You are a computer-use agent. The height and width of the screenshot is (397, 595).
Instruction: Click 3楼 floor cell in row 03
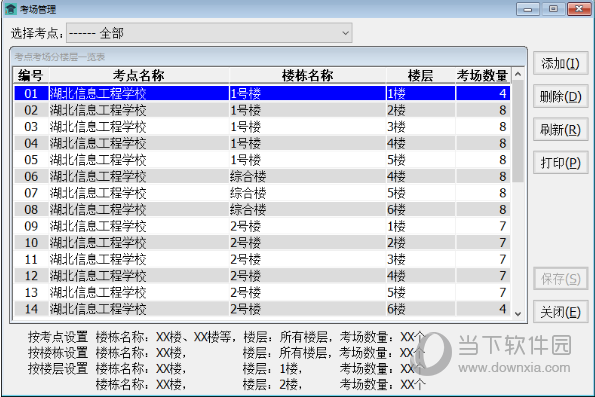(x=420, y=126)
